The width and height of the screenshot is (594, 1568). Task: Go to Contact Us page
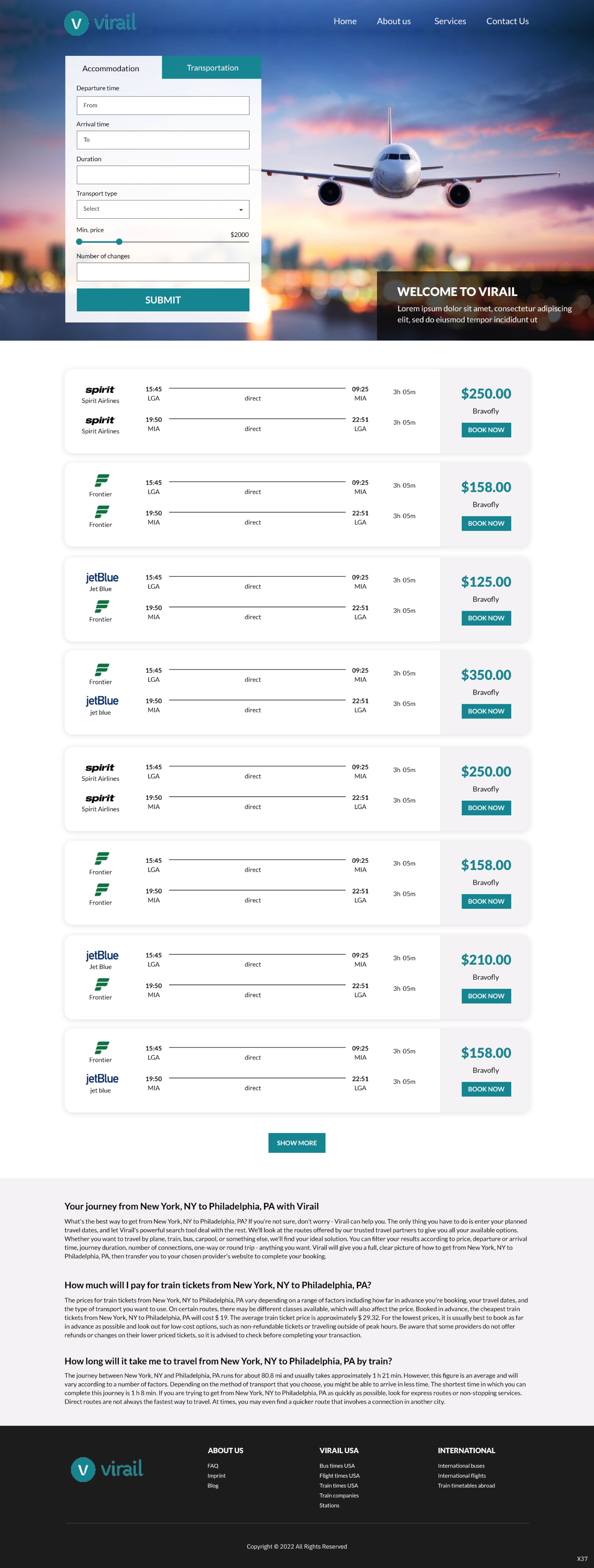pos(507,21)
